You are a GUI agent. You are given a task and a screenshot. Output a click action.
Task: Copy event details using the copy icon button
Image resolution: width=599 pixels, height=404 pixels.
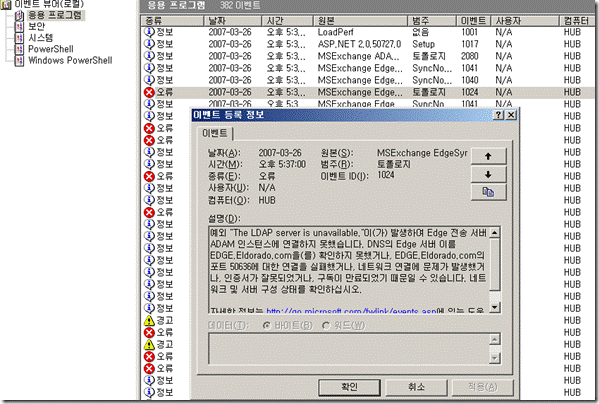tap(488, 192)
